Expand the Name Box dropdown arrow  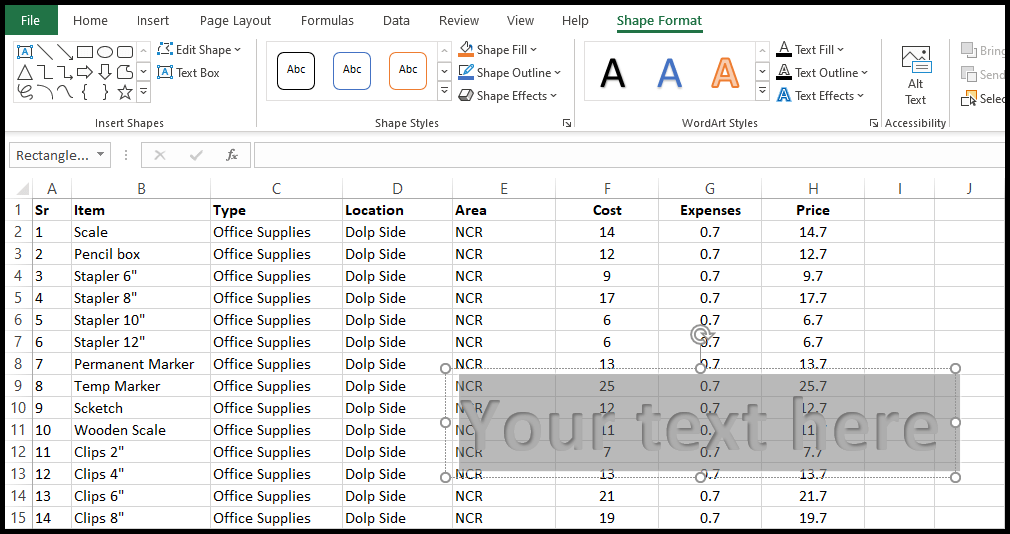coord(100,155)
